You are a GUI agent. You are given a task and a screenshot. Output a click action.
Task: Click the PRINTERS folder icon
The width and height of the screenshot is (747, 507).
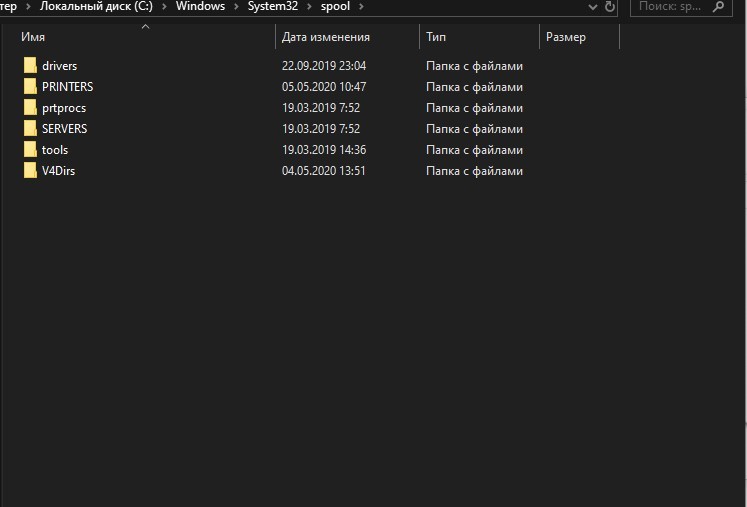[x=30, y=87]
